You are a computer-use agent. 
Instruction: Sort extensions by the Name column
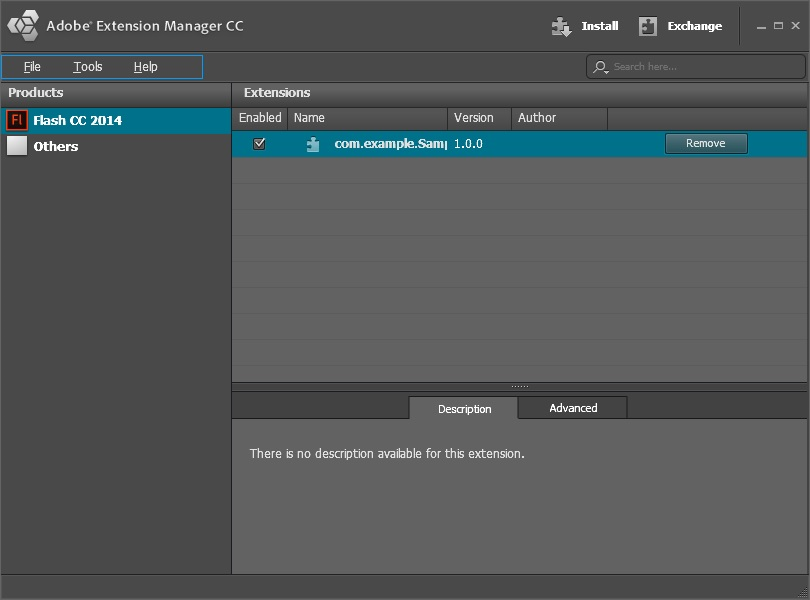pyautogui.click(x=309, y=117)
